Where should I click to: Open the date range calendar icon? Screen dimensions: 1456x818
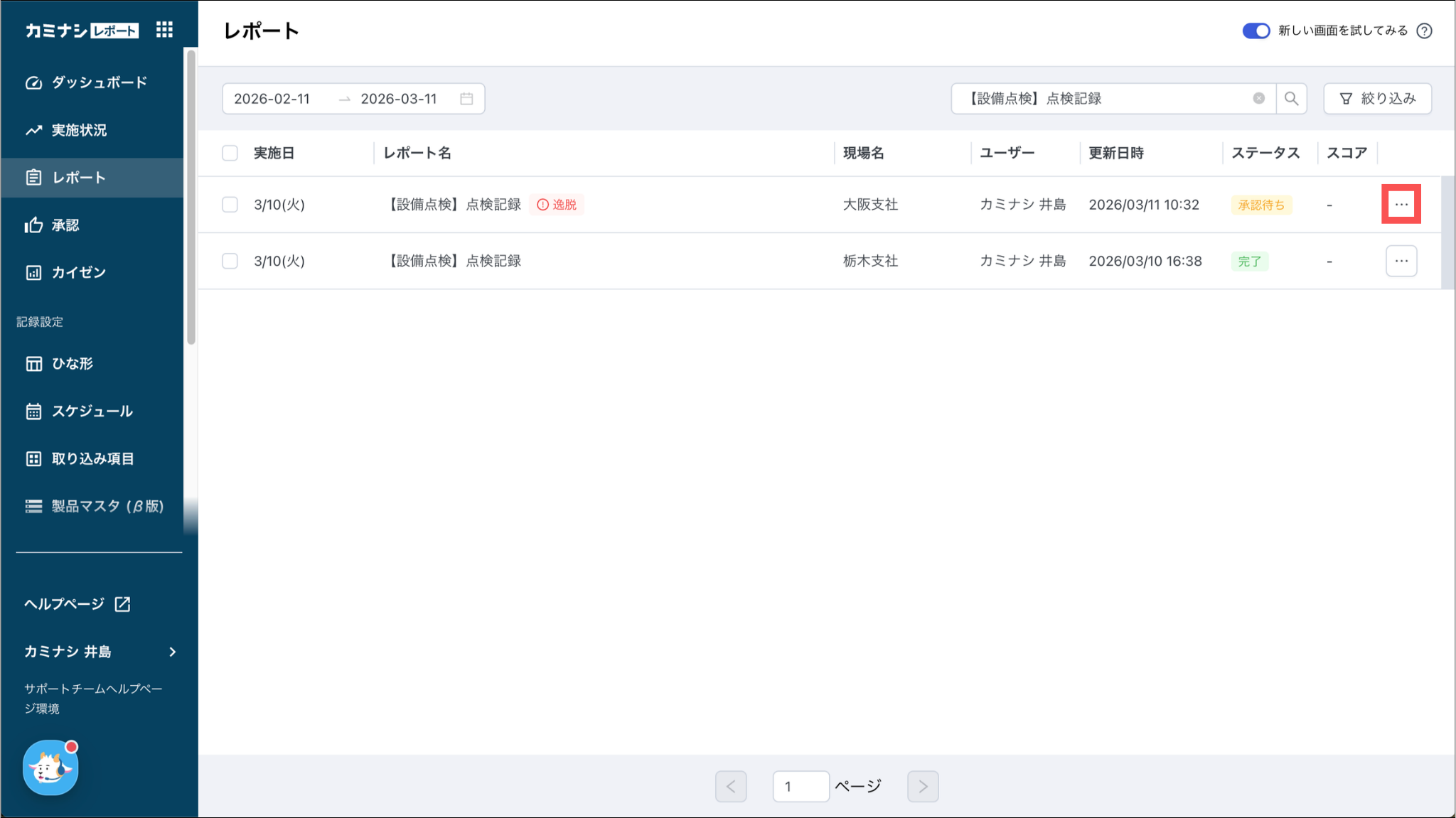coord(466,99)
